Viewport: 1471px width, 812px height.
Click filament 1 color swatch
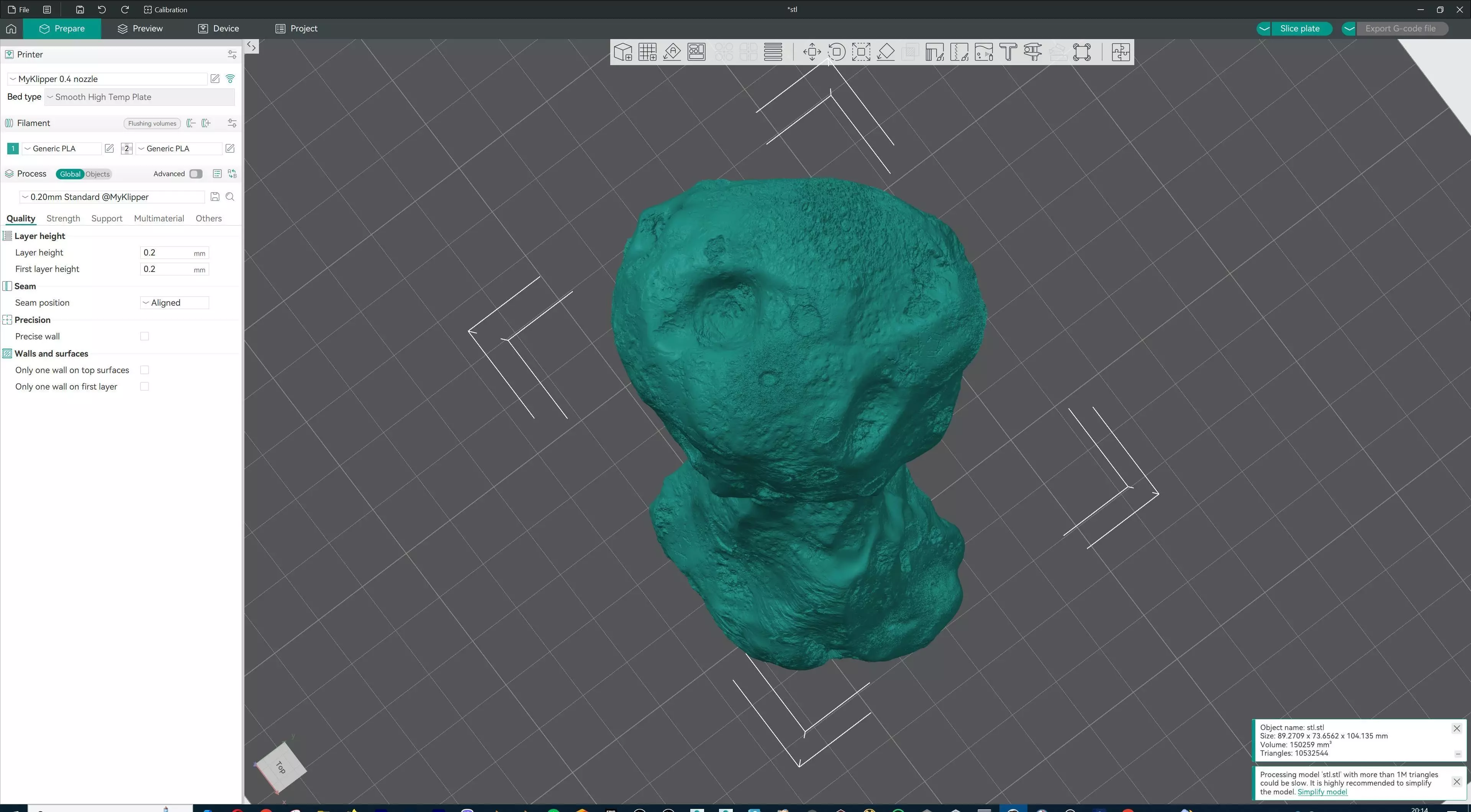coord(13,149)
